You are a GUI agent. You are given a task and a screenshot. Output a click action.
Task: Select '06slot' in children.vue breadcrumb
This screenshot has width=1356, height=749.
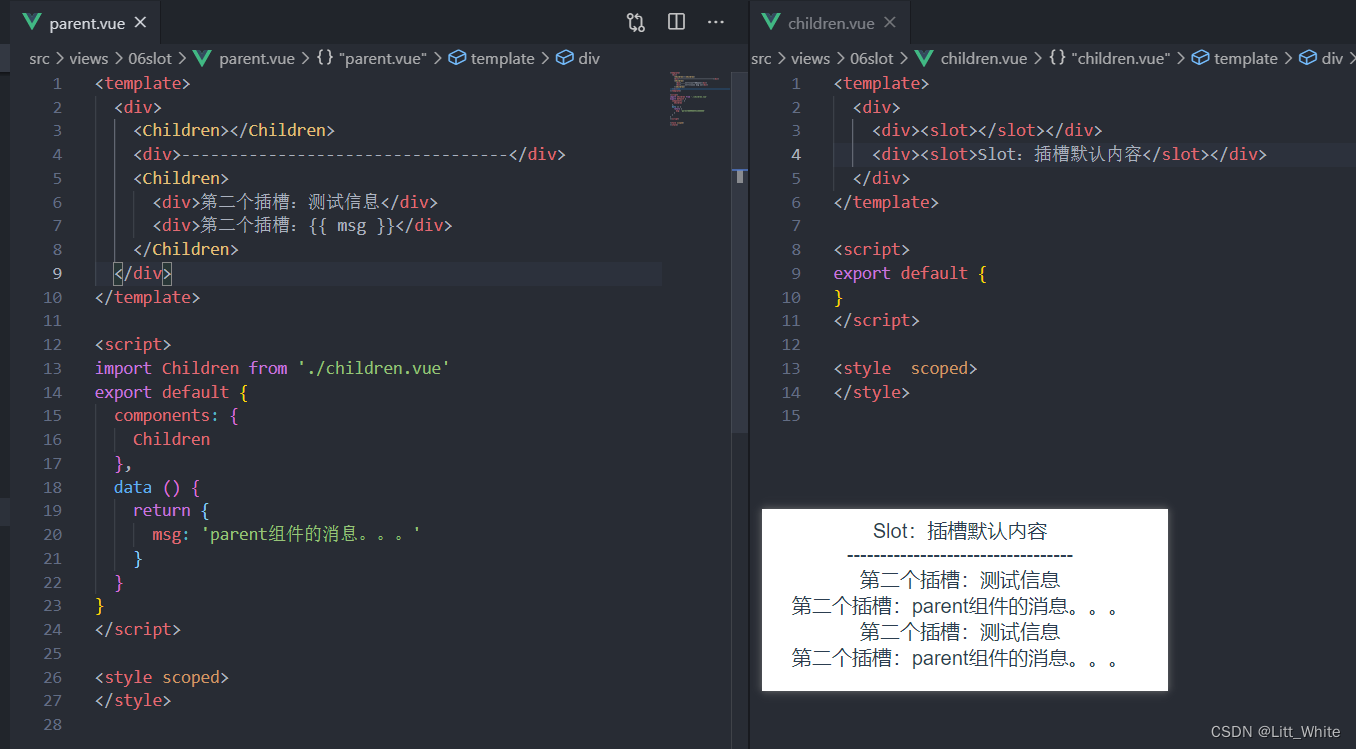click(x=872, y=58)
